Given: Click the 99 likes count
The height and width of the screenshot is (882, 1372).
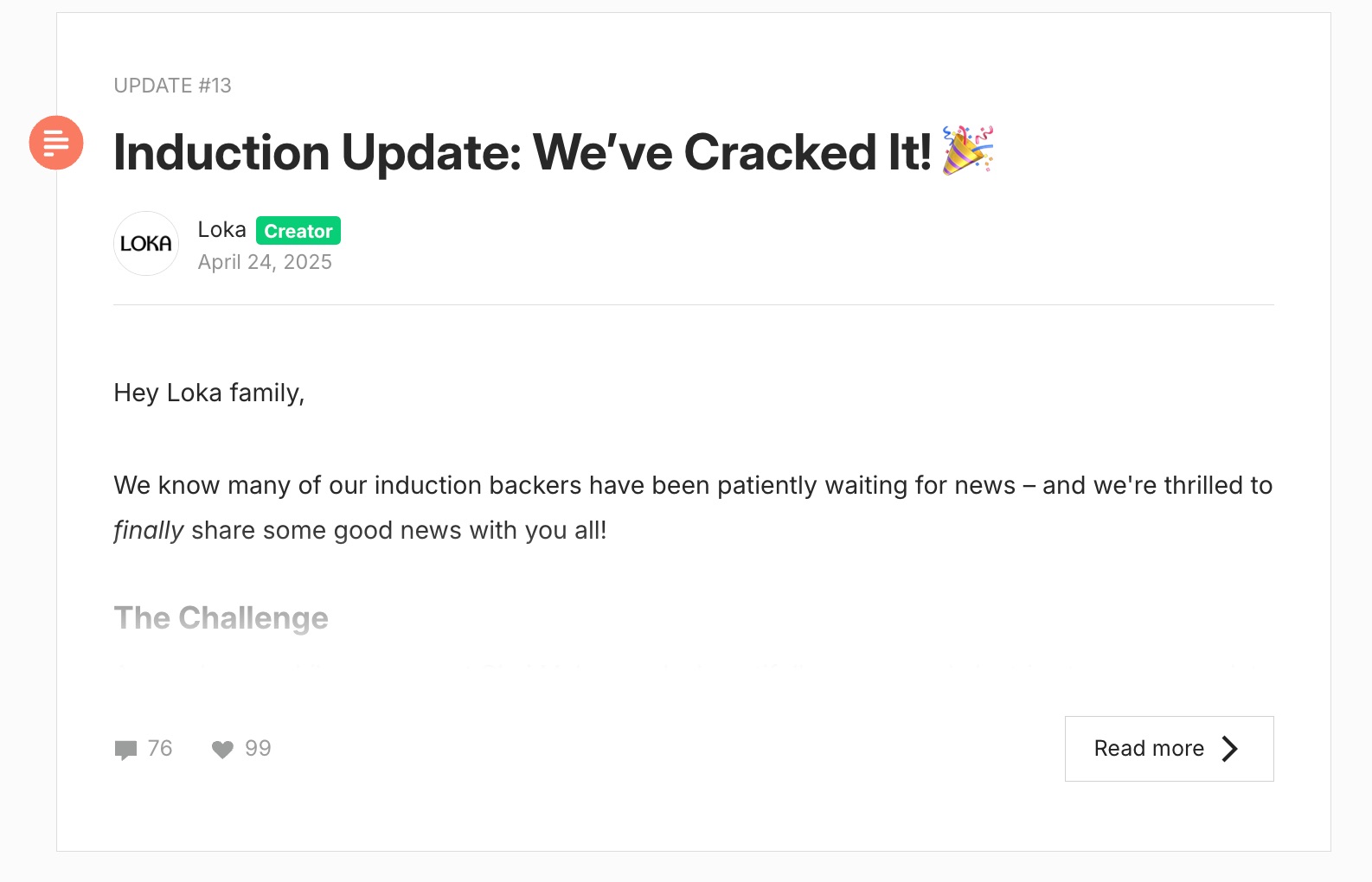Looking at the screenshot, I should 258,749.
